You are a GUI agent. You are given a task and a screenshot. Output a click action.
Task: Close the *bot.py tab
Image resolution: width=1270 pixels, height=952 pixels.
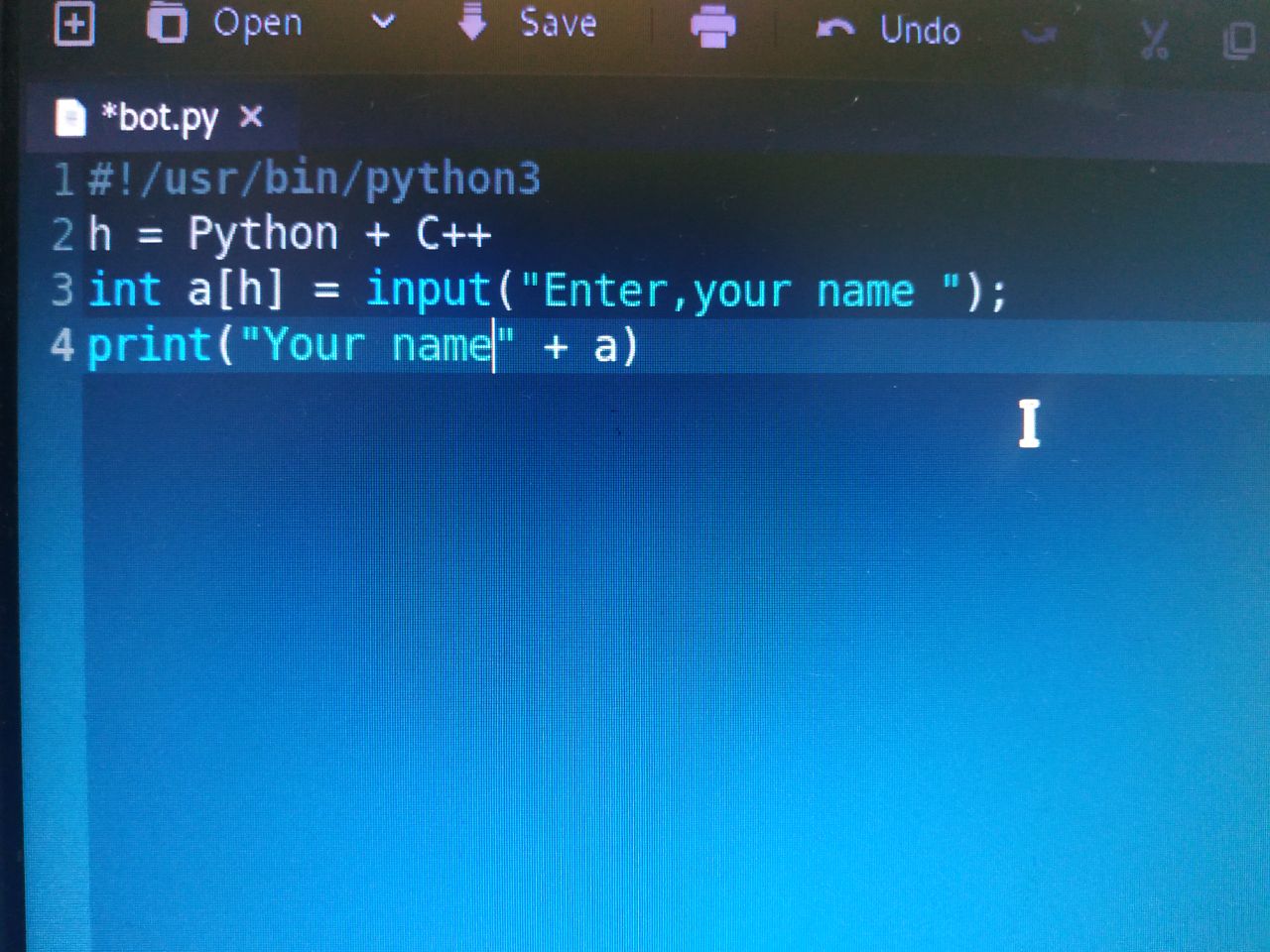[x=251, y=117]
